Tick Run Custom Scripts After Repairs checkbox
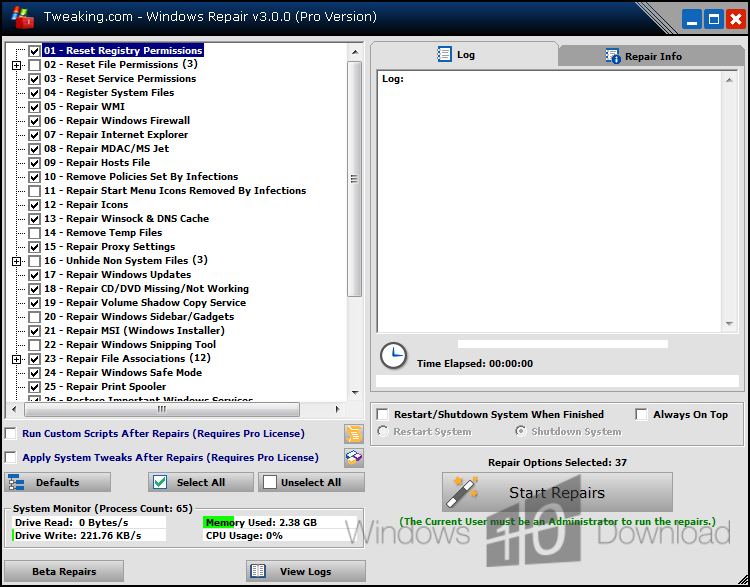This screenshot has height=587, width=750. click(11, 433)
